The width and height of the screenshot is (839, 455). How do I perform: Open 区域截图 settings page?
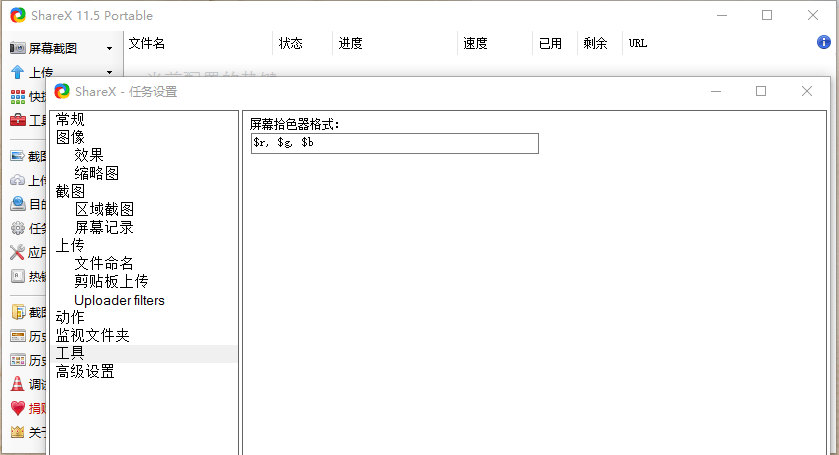click(x=104, y=209)
